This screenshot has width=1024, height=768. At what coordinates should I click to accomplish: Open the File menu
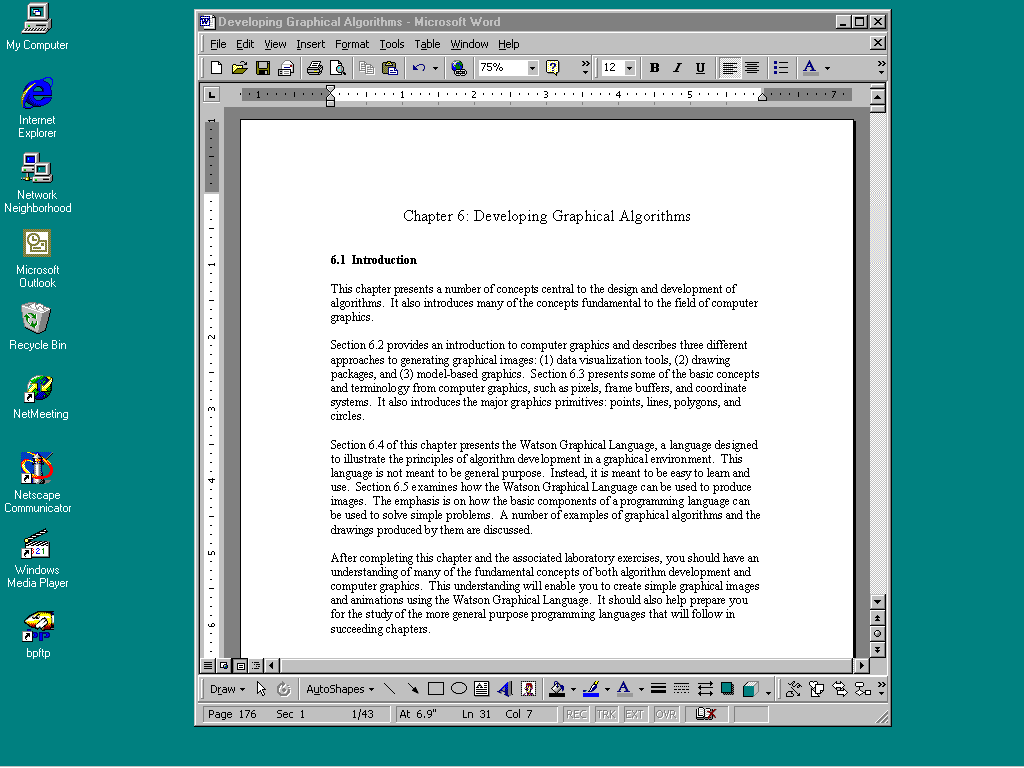(x=218, y=44)
